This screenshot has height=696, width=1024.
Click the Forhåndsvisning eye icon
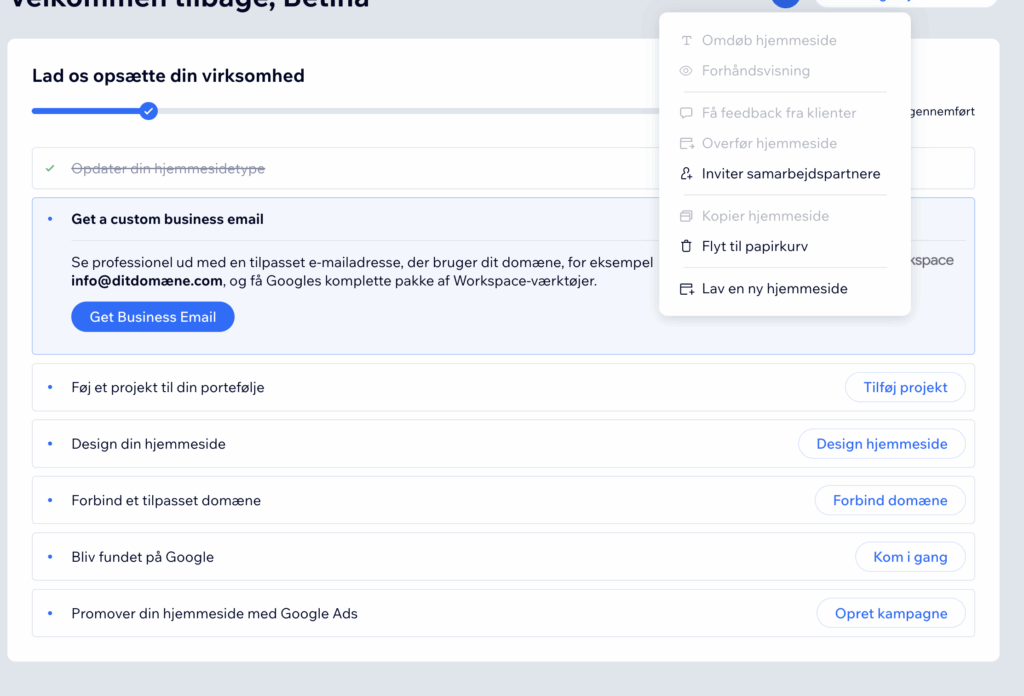(686, 71)
